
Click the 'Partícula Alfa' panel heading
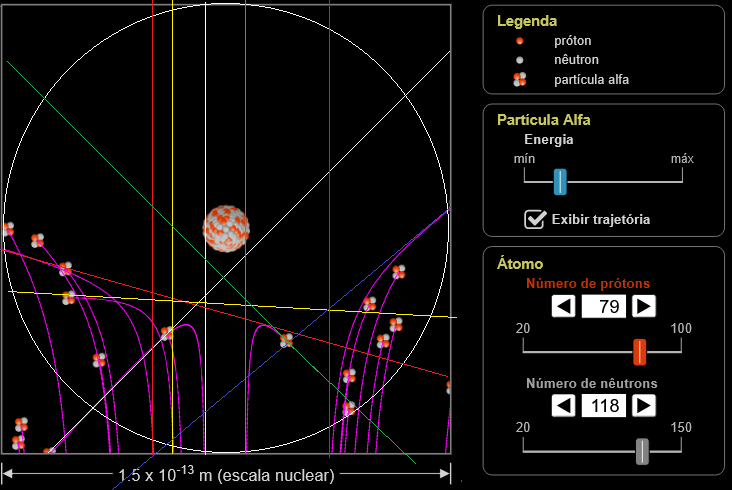[x=543, y=119]
